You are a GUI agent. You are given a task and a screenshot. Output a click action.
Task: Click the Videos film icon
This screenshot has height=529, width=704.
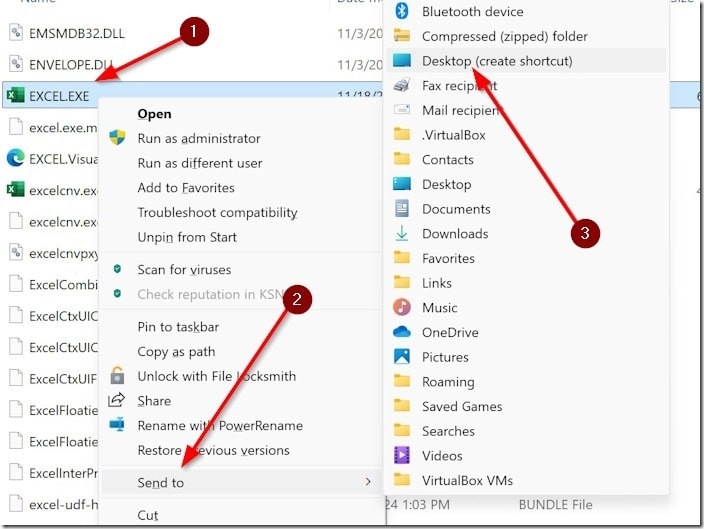pos(402,455)
